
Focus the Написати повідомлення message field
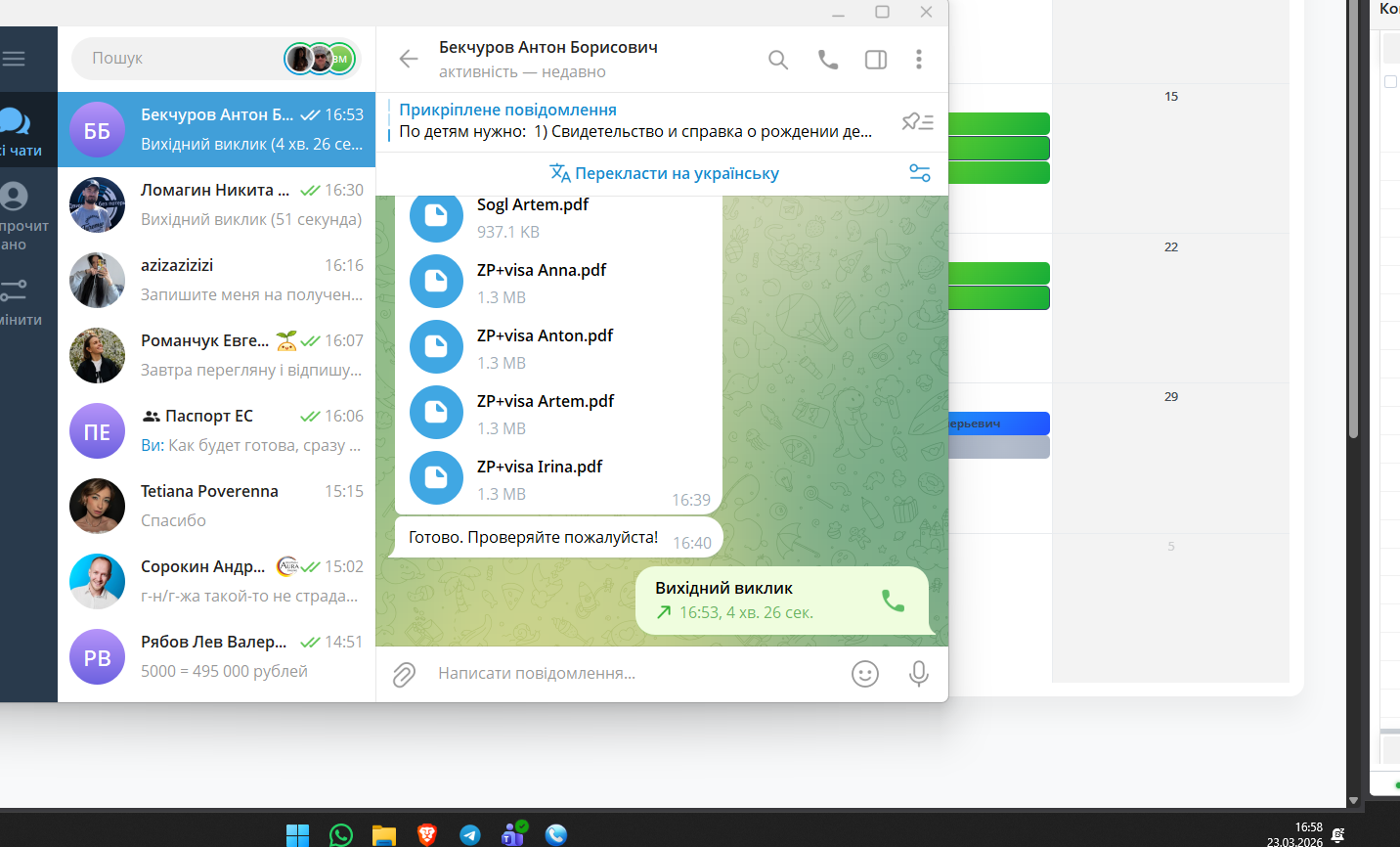(635, 674)
